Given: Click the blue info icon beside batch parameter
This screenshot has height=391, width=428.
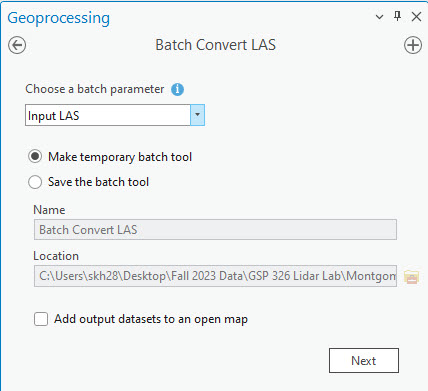Looking at the screenshot, I should (x=177, y=89).
